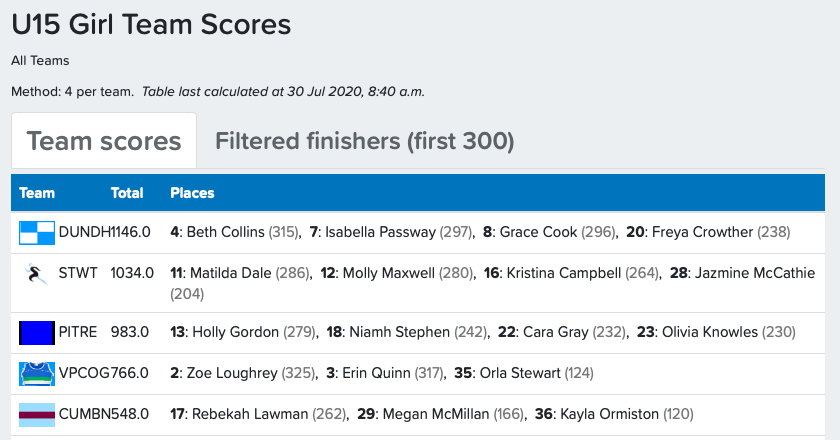Screen dimensions: 840x440
Task: Click the PITRE solid blue team icon
Action: point(37,332)
